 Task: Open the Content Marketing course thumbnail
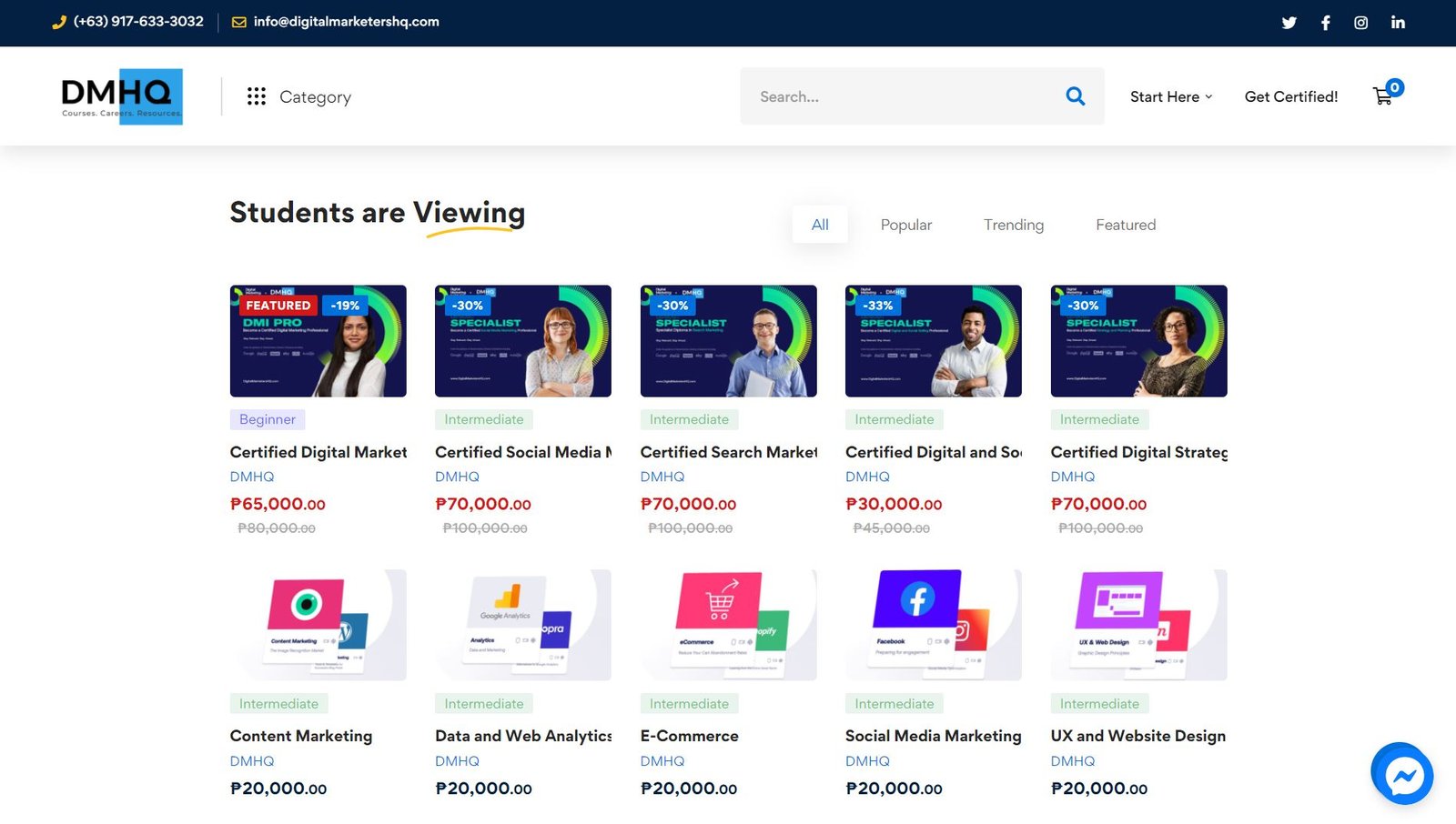318,625
